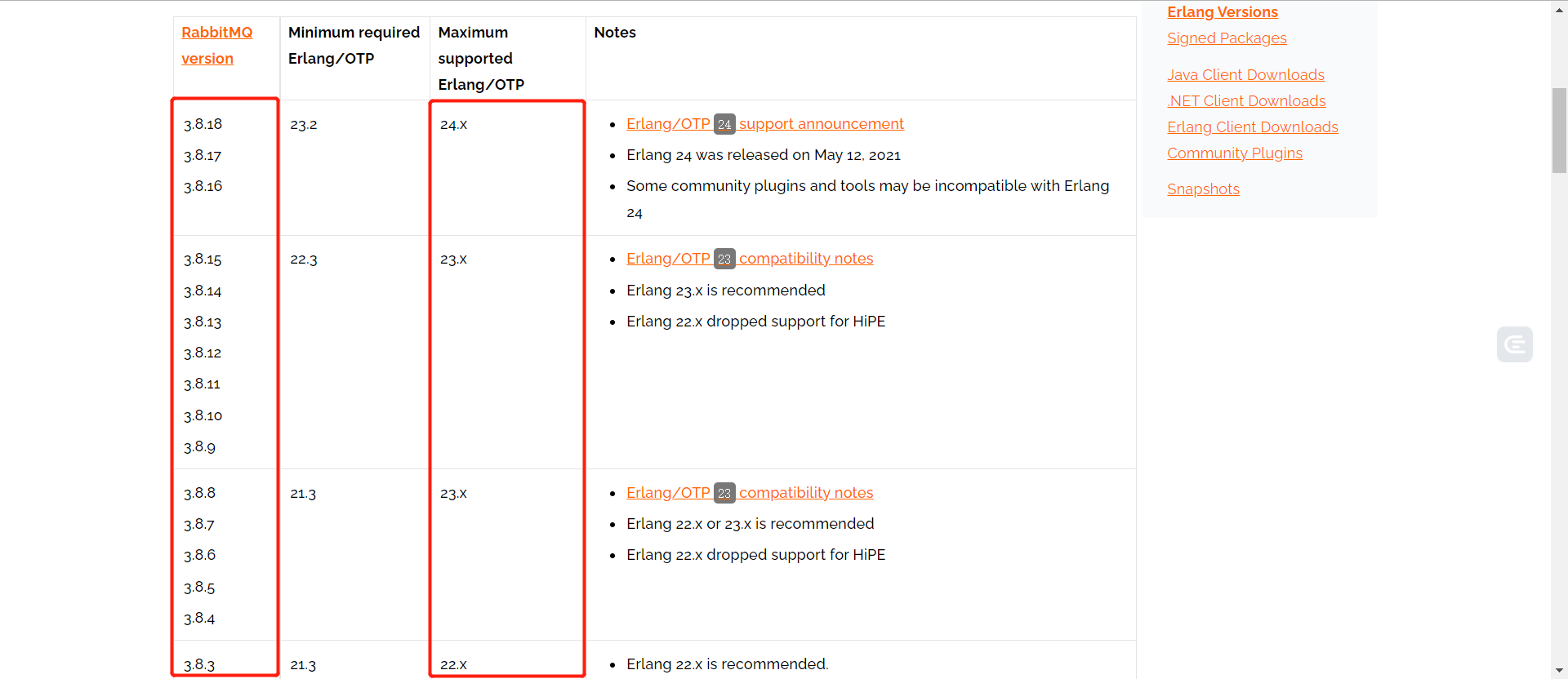Viewport: 1568px width, 679px height.
Task: Open Erlang Client Downloads
Action: click(1252, 126)
